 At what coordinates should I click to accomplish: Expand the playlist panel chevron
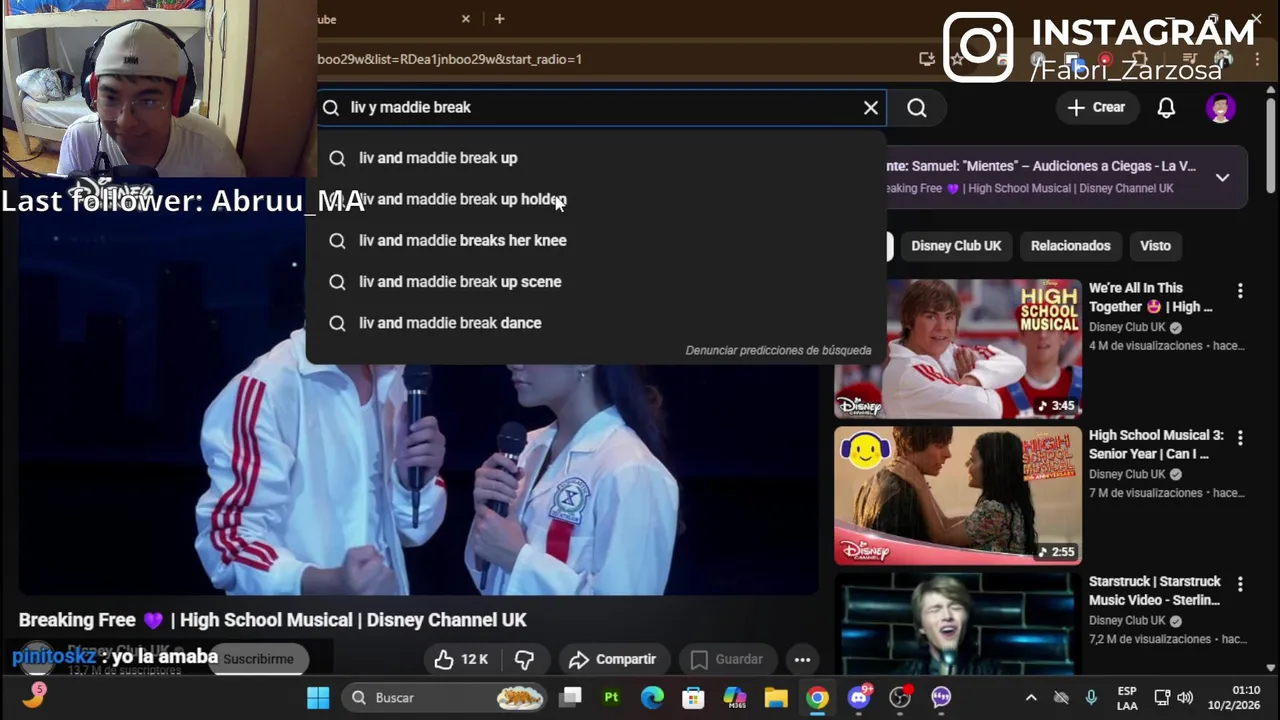1222,177
